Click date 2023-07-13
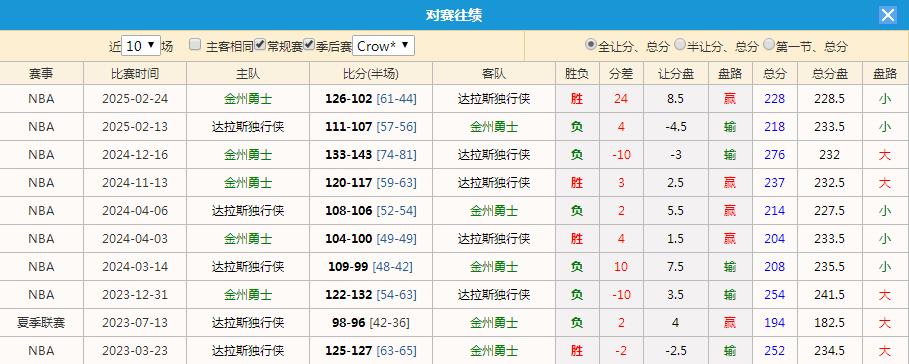Screen dimensions: 909x364 tap(135, 322)
